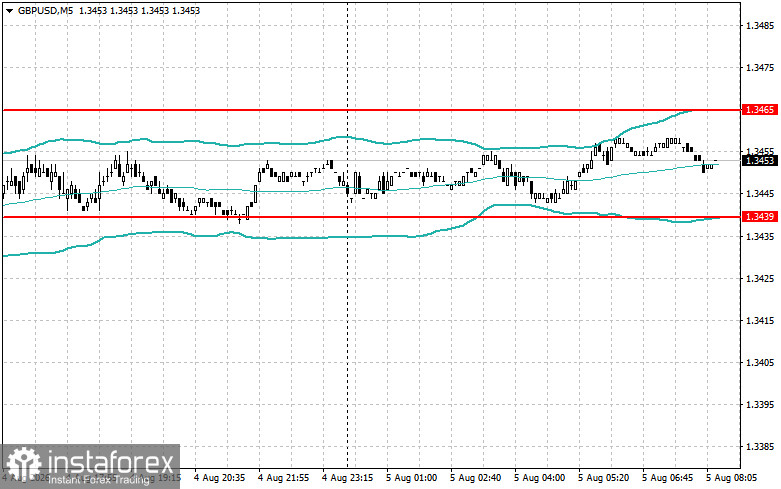Select the 5 Aug 04:00 time label
Viewport: 781px width, 489px height.
(539, 478)
